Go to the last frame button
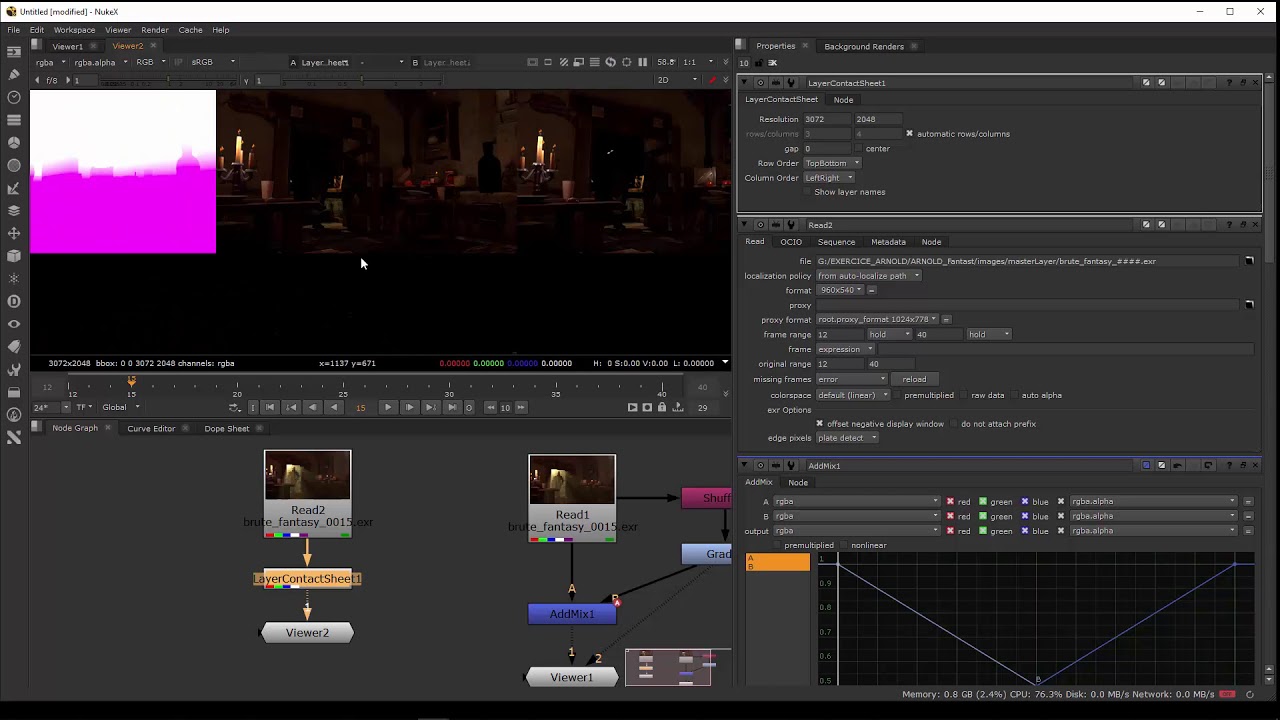Viewport: 1280px width, 720px height. tap(451, 407)
